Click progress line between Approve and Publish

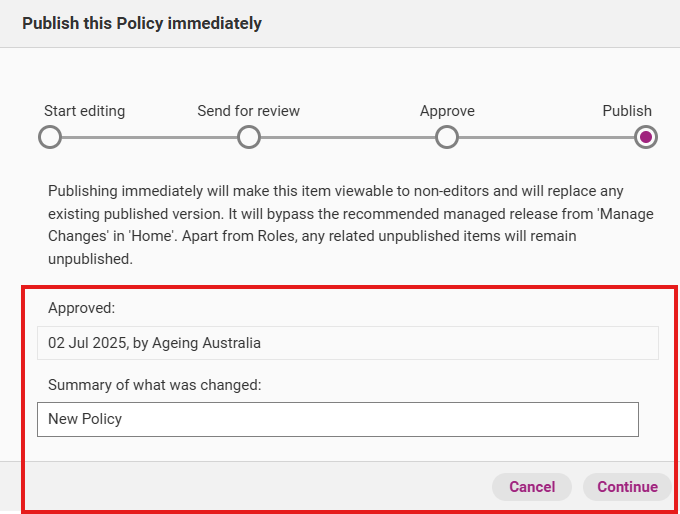(x=546, y=138)
